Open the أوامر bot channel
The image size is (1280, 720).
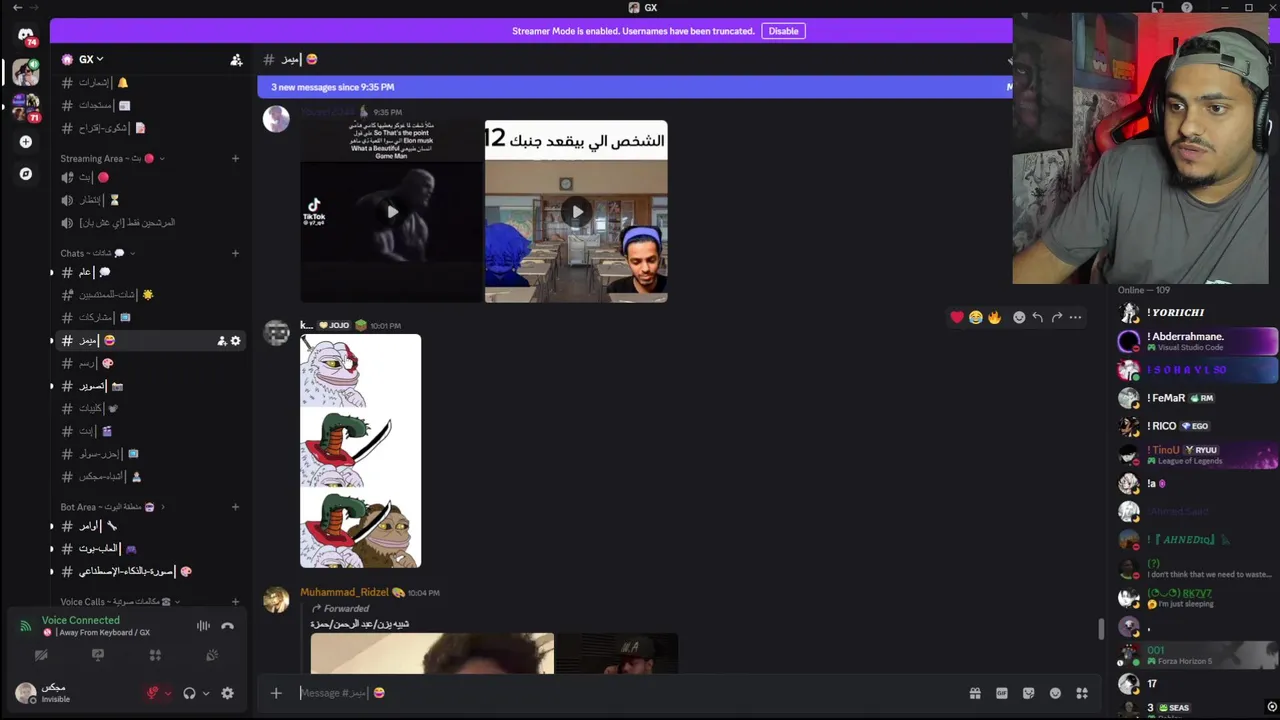point(150,526)
